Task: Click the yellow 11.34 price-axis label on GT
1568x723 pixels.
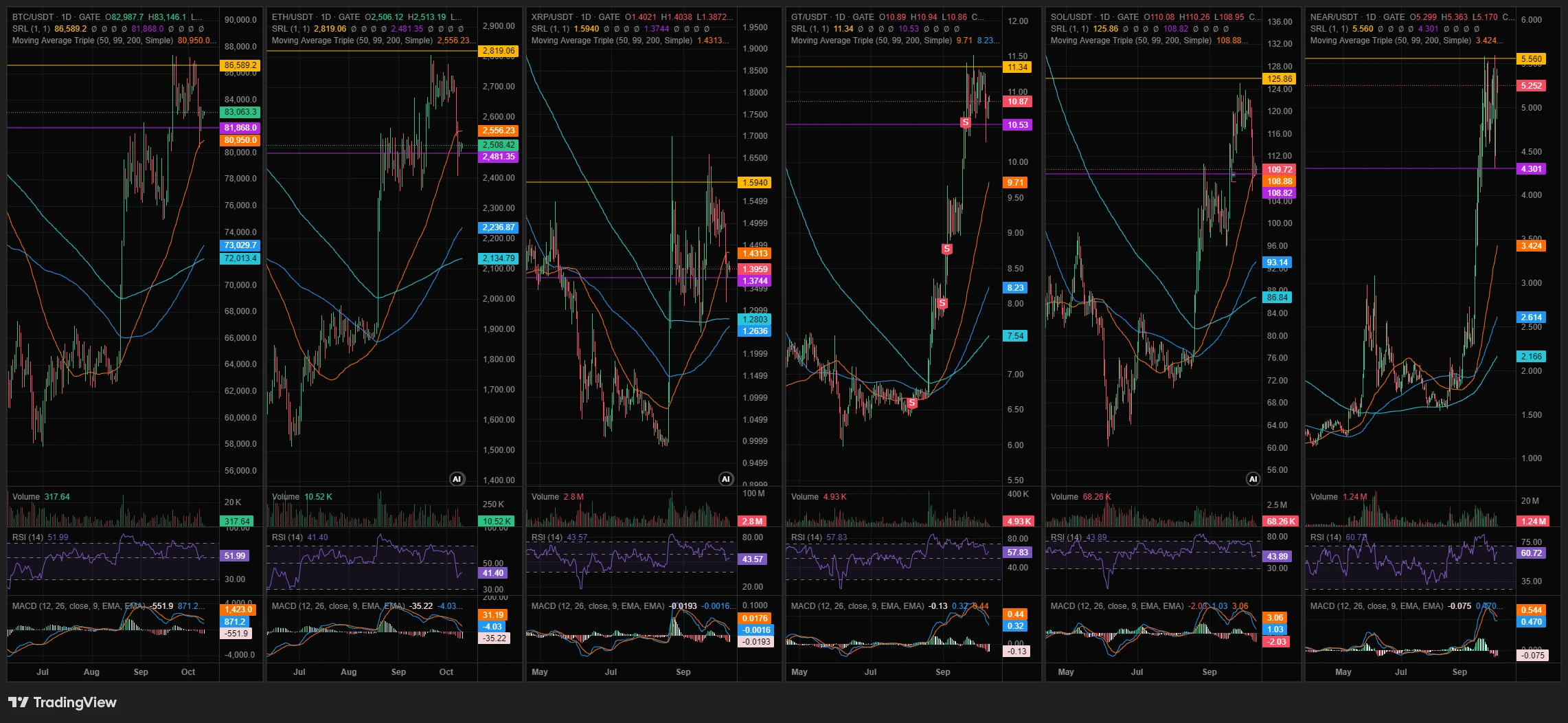Action: tap(1017, 67)
